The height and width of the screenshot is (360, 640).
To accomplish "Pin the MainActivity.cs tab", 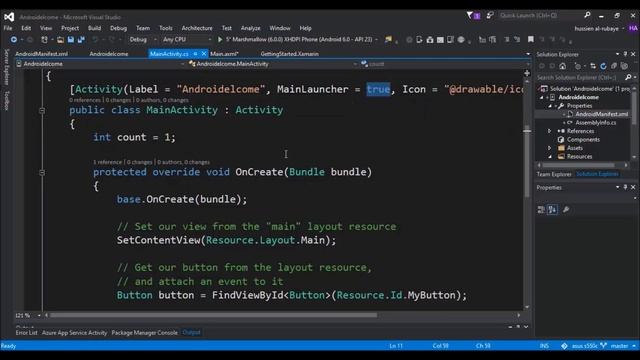I will coord(196,53).
